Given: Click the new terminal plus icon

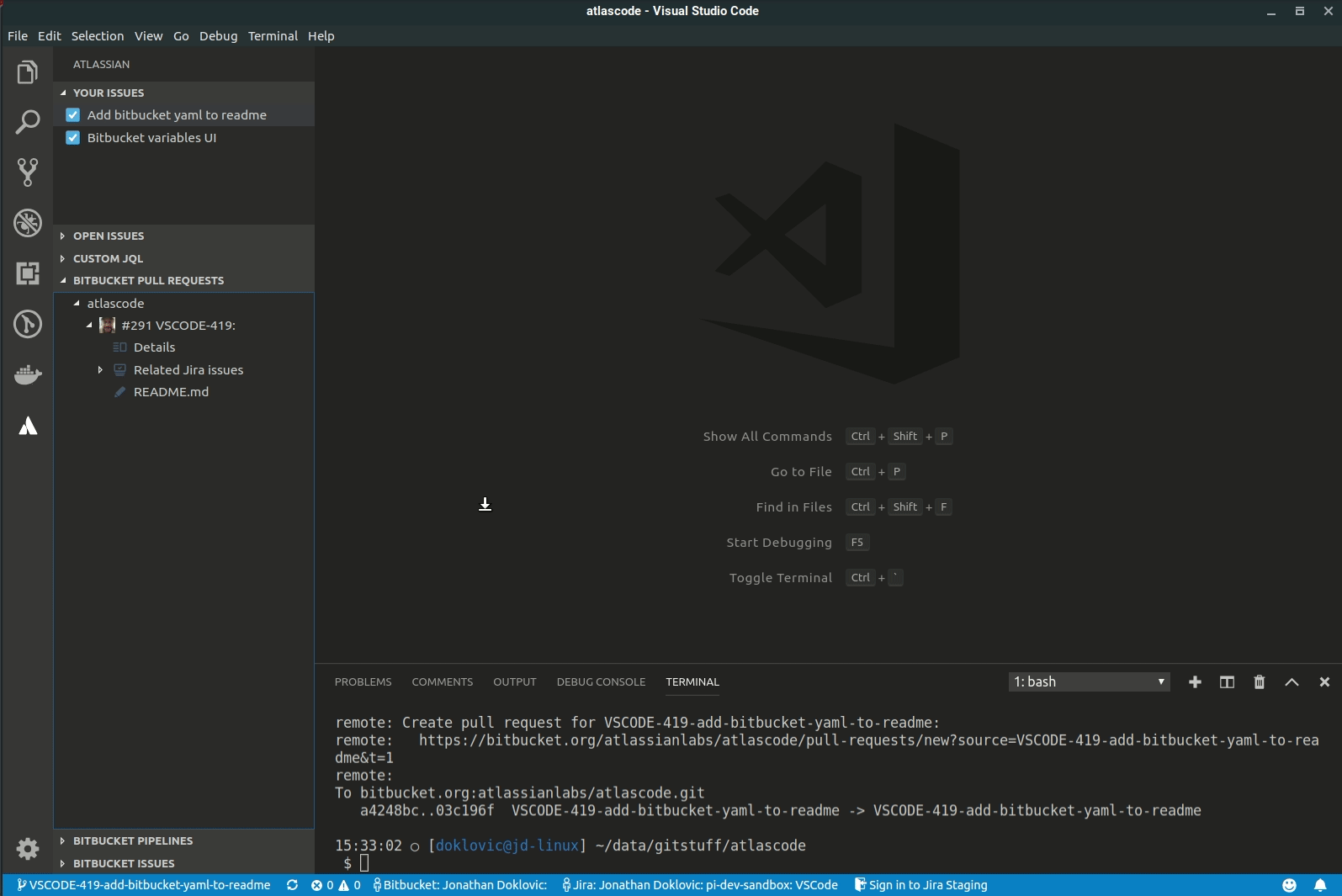Looking at the screenshot, I should point(1195,682).
